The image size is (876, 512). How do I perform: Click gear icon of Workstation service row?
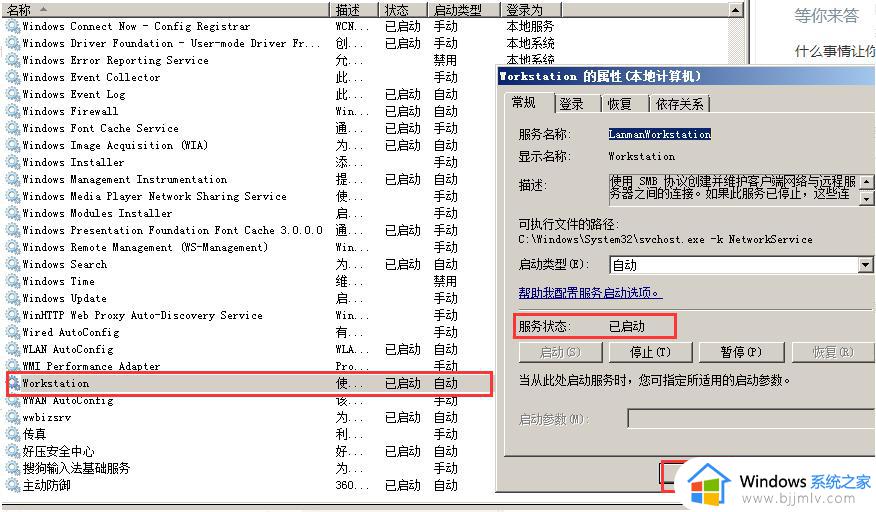click(x=13, y=383)
